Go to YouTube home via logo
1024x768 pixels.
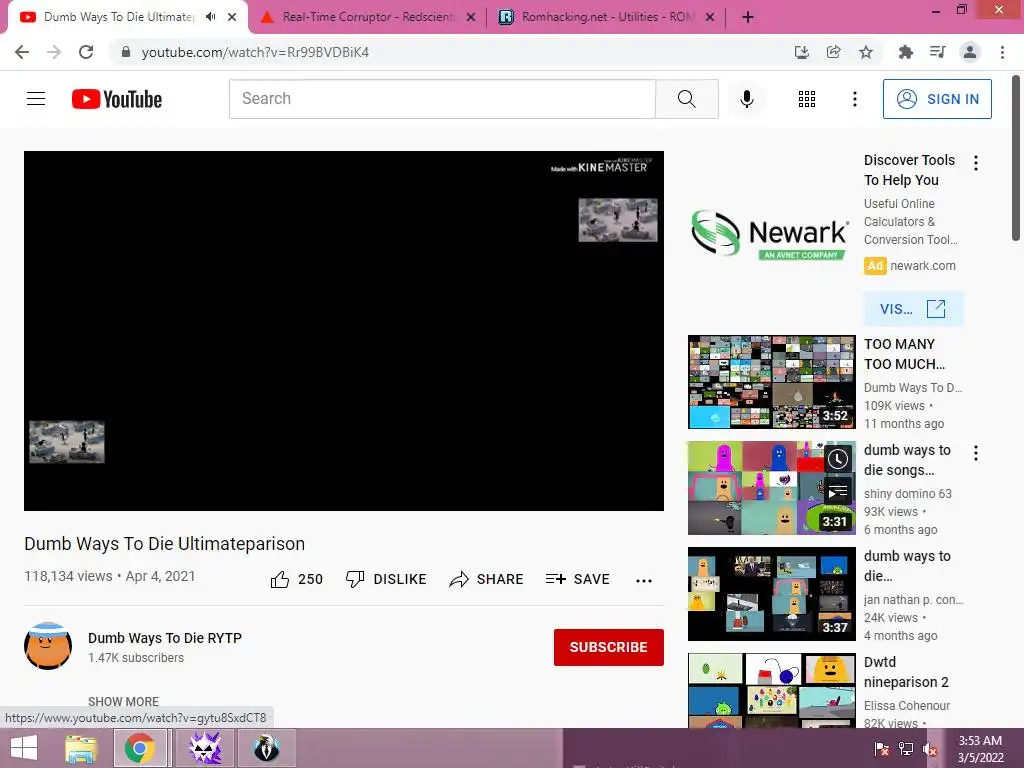117,99
